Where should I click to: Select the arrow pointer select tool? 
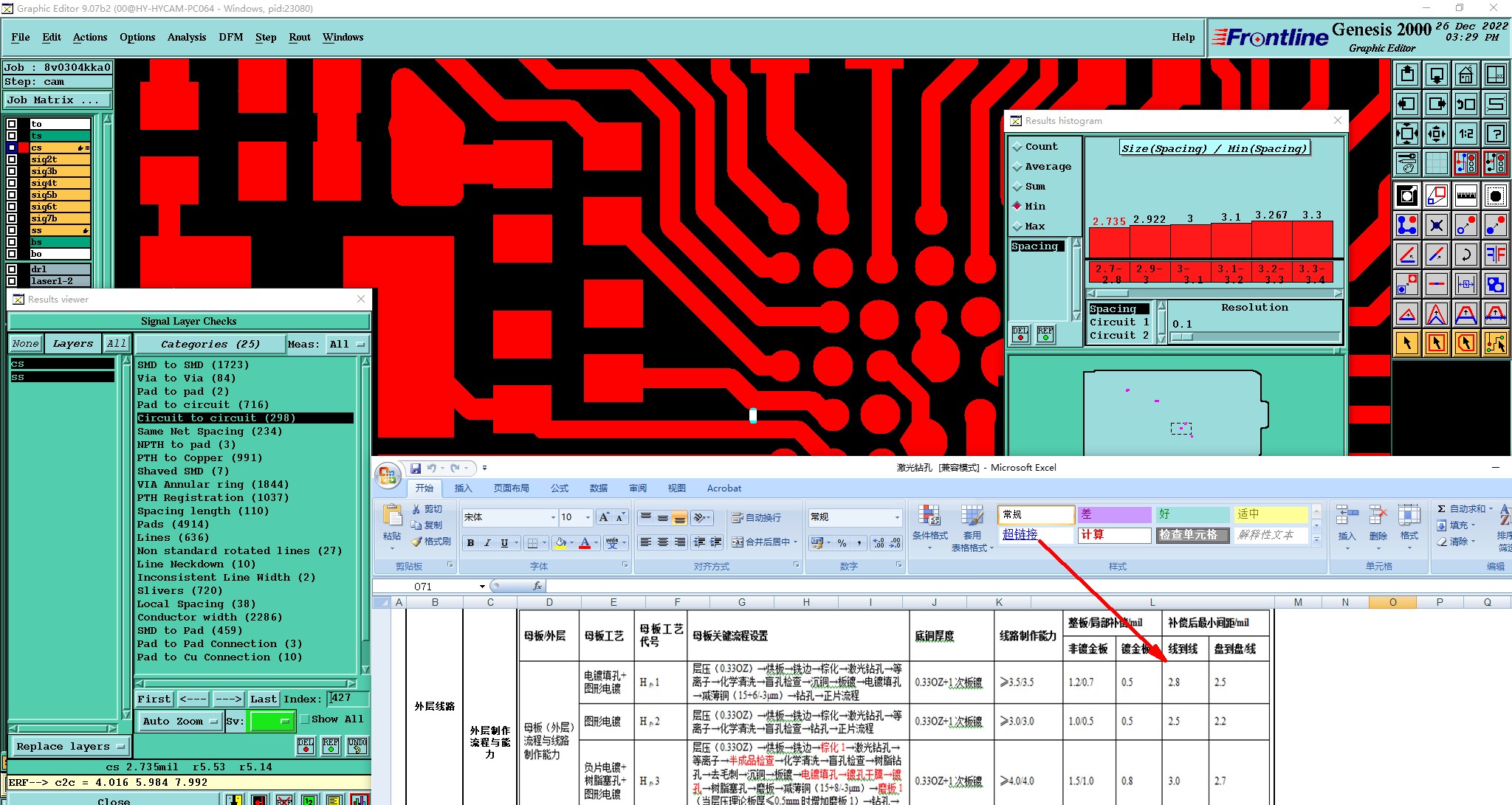coord(1407,343)
